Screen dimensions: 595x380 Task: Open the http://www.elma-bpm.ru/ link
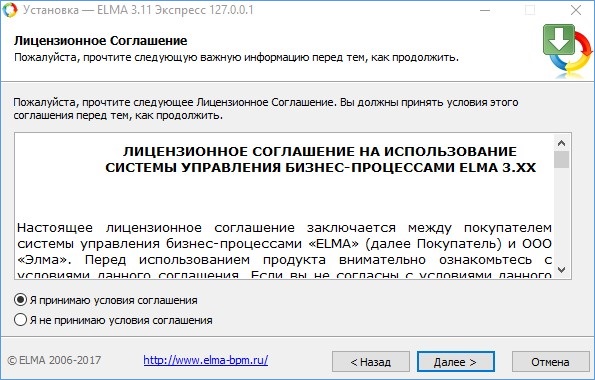tap(206, 360)
